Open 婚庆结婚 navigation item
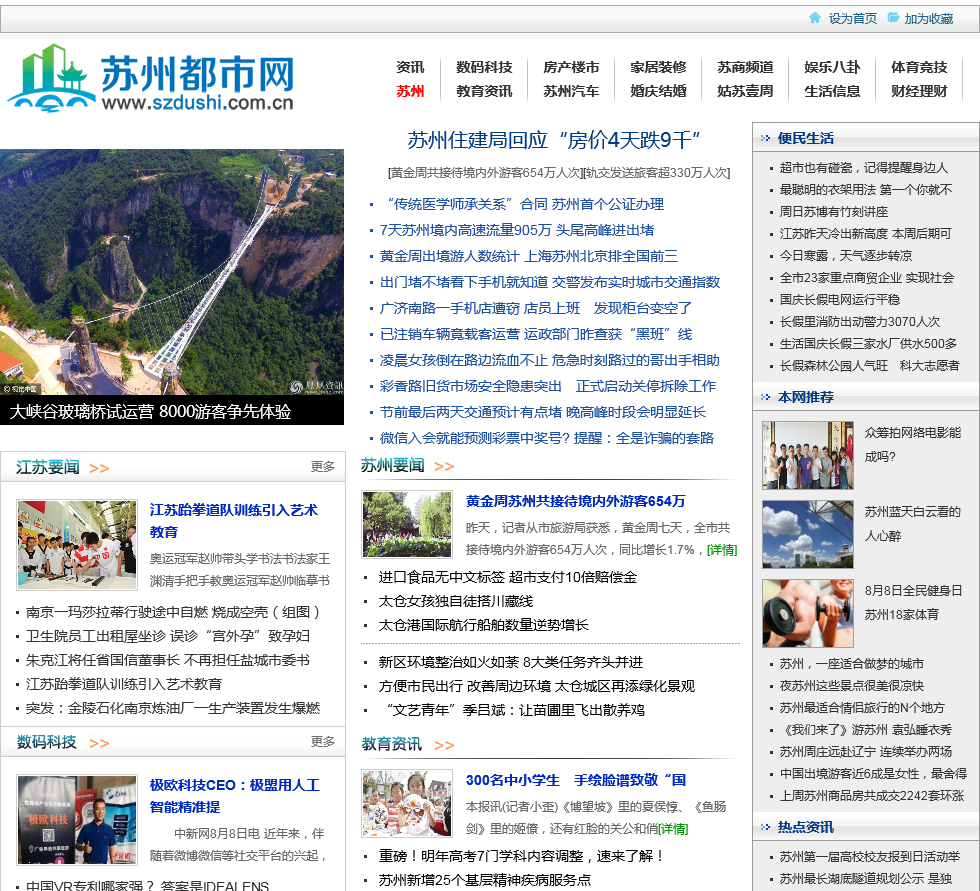980x891 pixels. pyautogui.click(x=658, y=91)
